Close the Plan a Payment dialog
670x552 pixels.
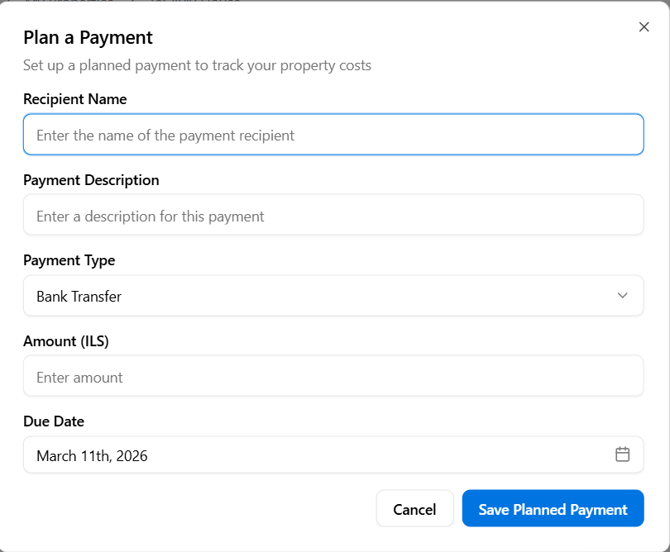coord(644,27)
